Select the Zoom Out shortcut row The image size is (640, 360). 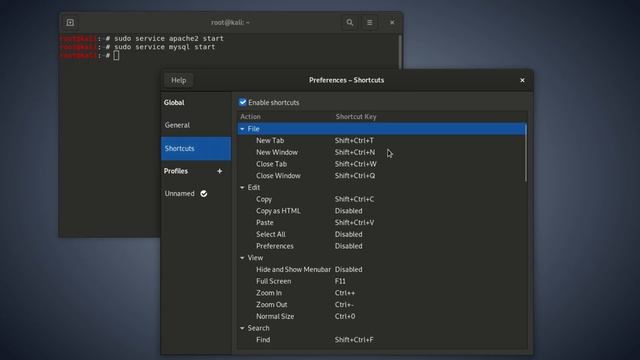pos(382,305)
